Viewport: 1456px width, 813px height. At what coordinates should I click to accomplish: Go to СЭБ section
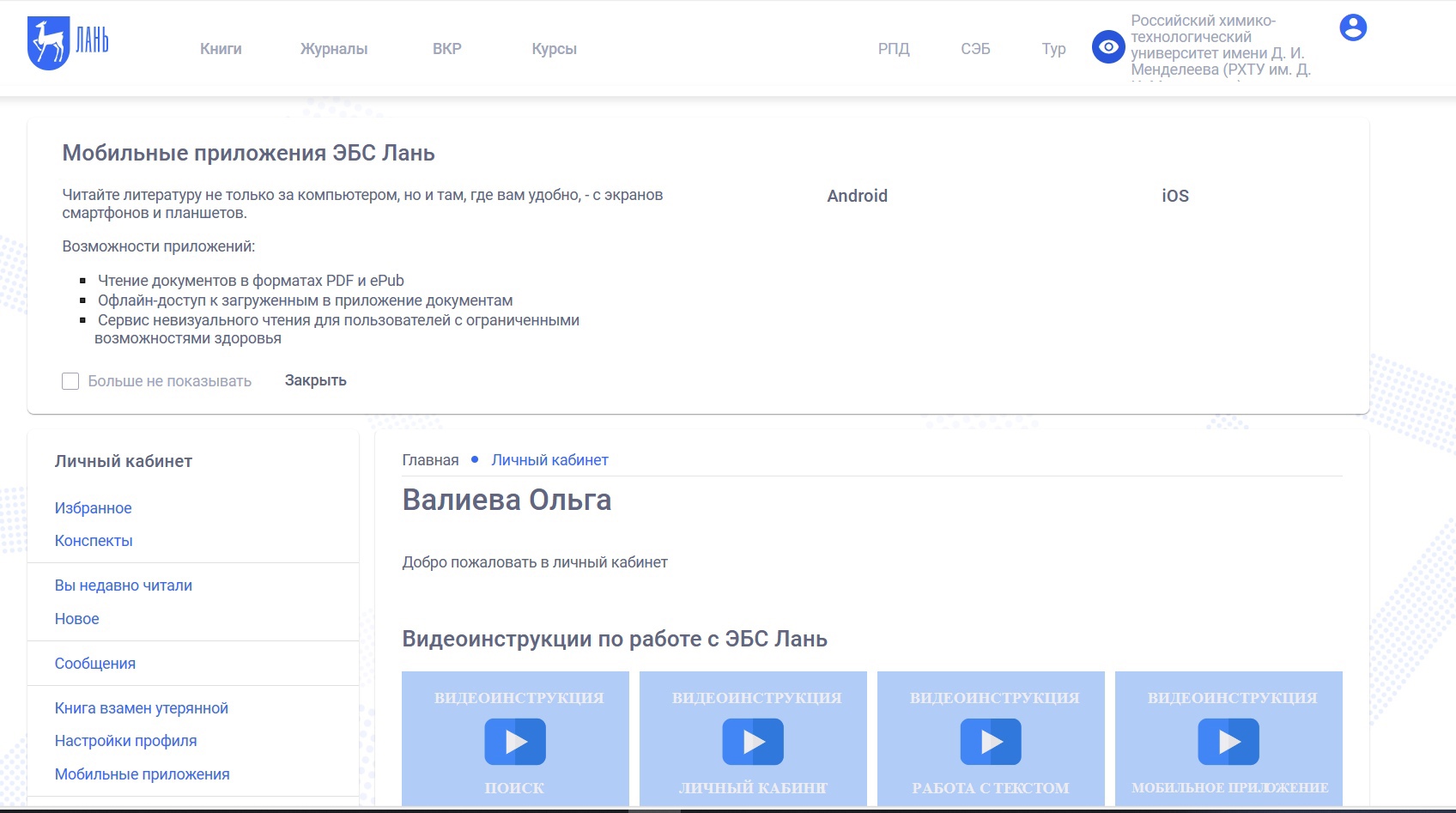tap(975, 49)
